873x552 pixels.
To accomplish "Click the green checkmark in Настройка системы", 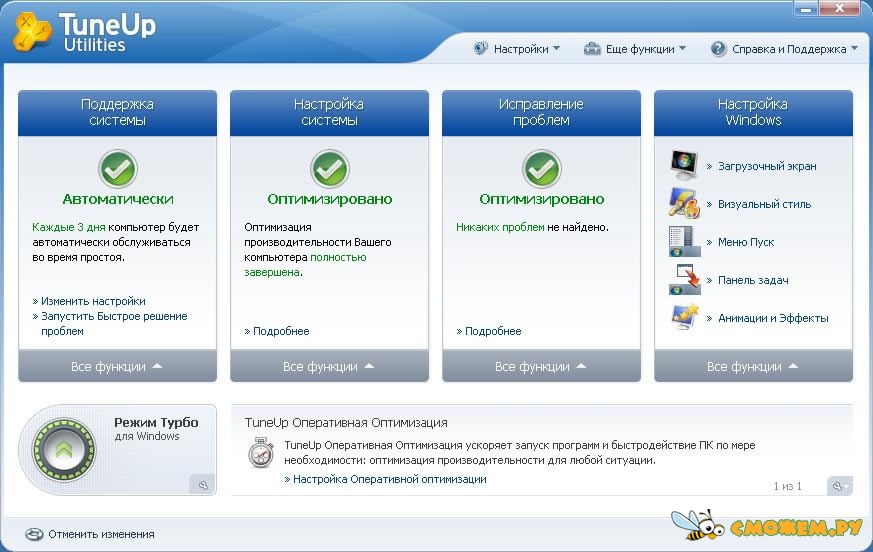I will [x=330, y=169].
